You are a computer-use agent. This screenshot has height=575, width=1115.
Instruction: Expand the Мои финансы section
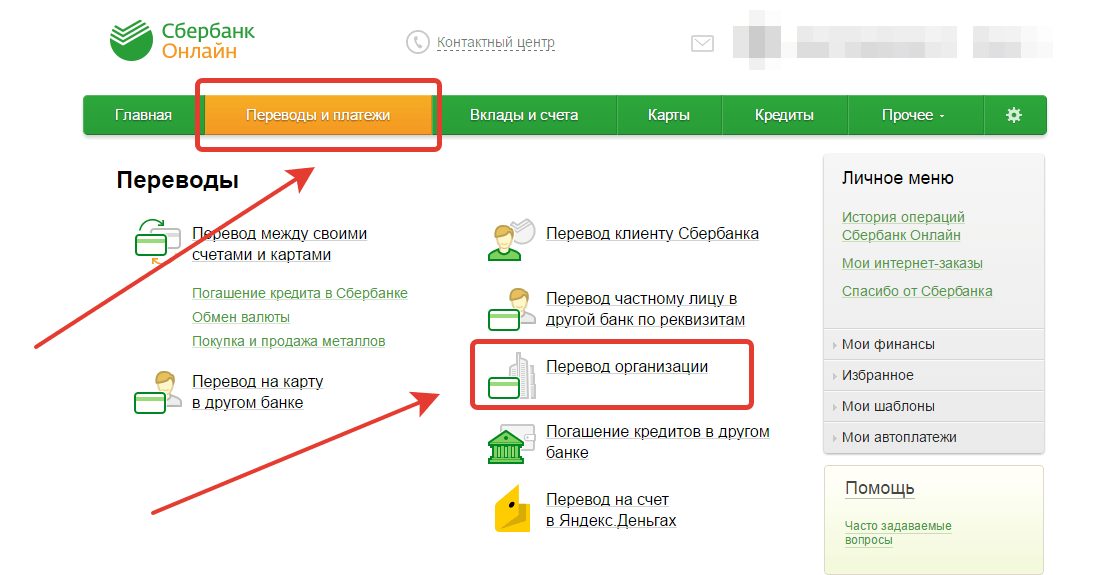click(934, 344)
